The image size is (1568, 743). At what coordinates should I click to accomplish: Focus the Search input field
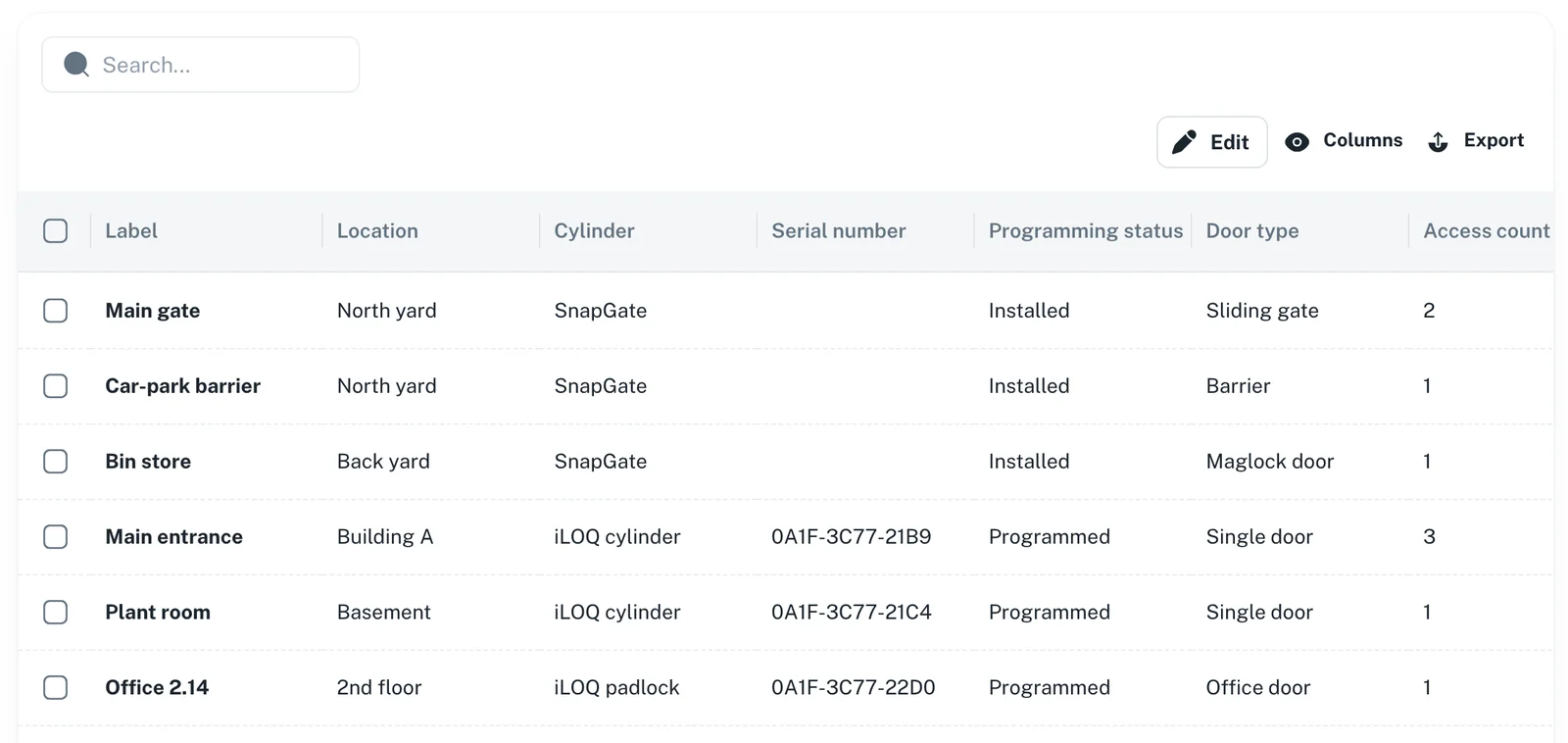click(201, 65)
